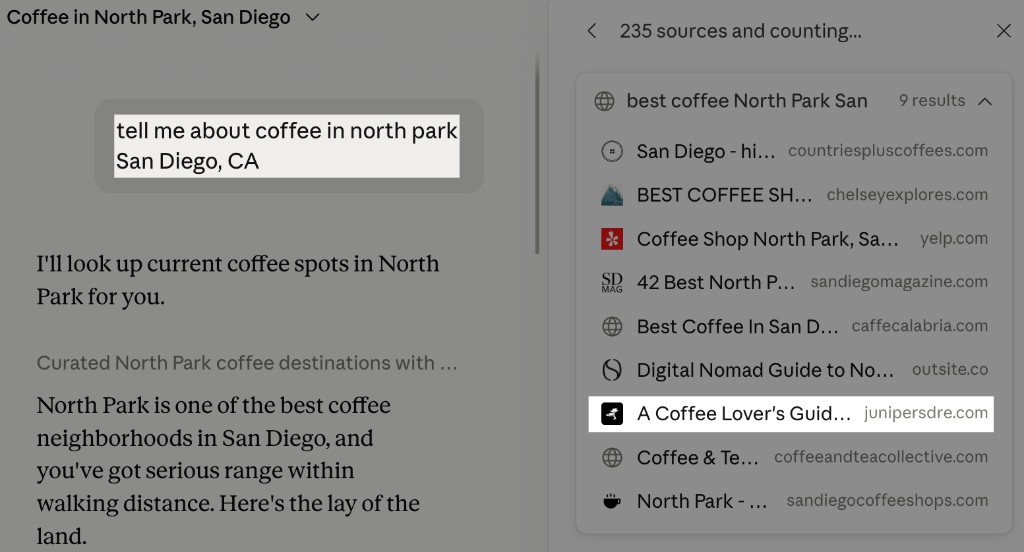Open A Coffee Lover's Guide junipersdre.com source
Viewport: 1024px width, 552px height.
792,414
